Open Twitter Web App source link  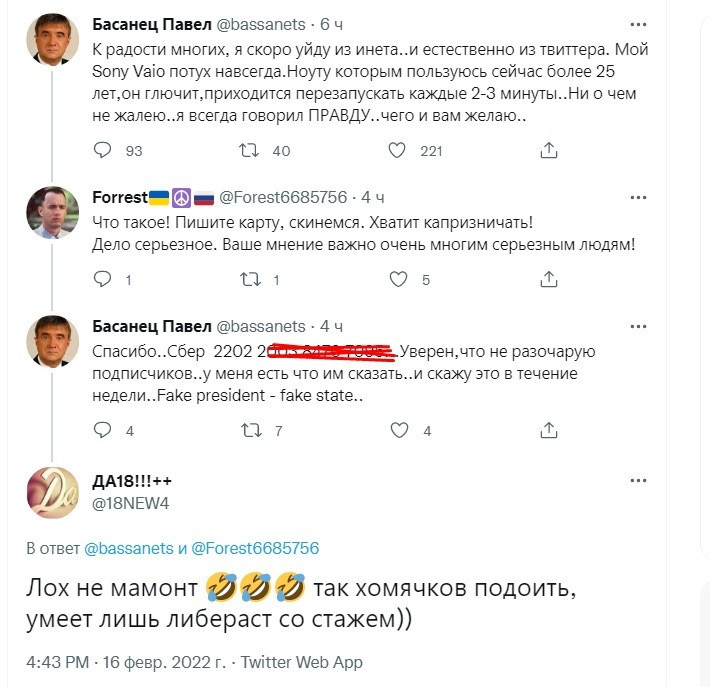(302, 662)
